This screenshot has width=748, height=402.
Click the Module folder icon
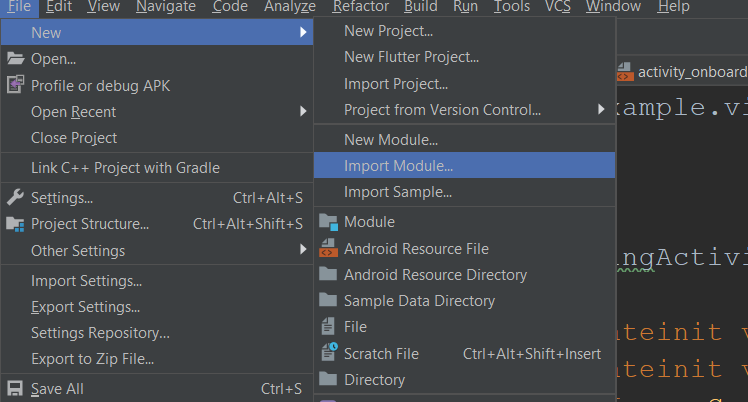[x=328, y=222]
